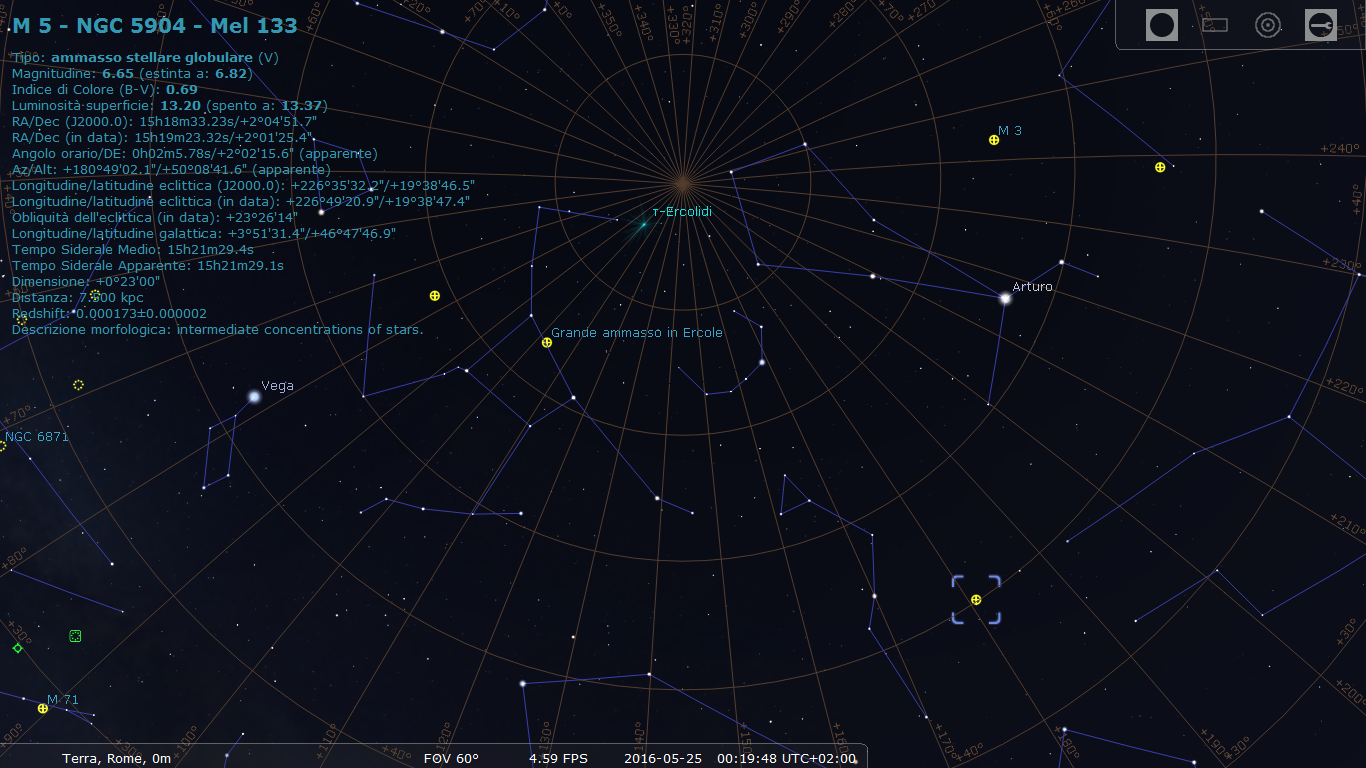This screenshot has height=768, width=1366.
Task: Click the date 2016-05-25 in status bar
Action: (662, 759)
